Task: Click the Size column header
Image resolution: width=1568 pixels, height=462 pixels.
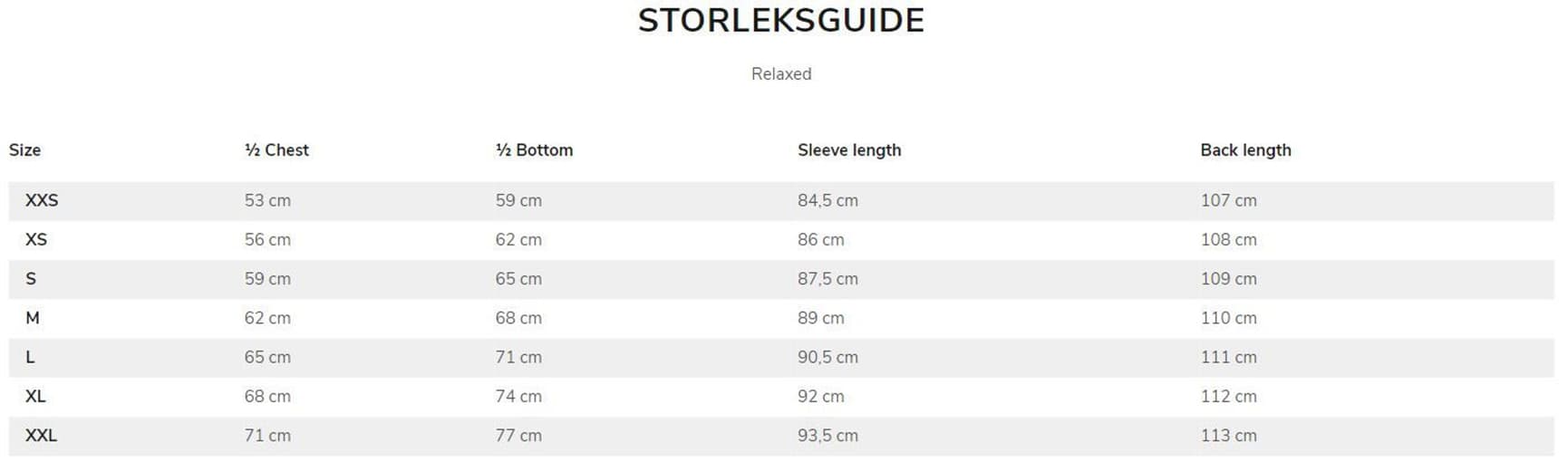Action: click(x=24, y=150)
